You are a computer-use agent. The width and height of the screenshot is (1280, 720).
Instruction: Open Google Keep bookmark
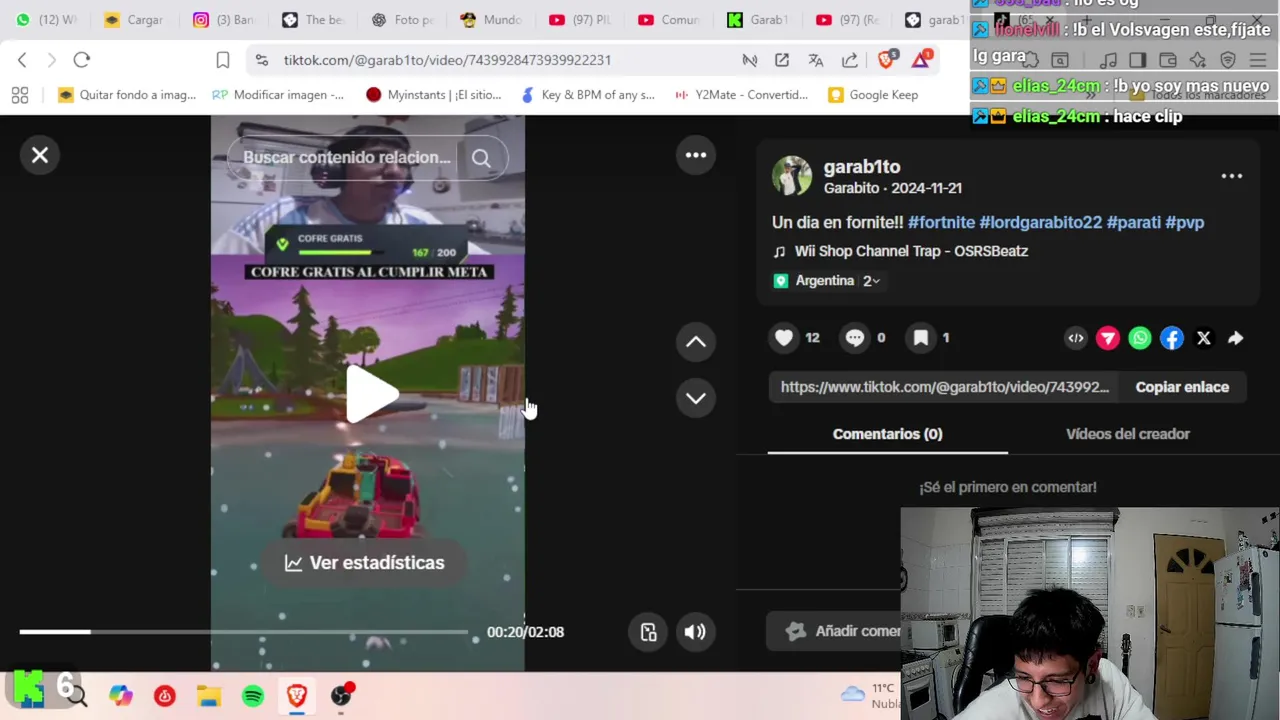[x=873, y=95]
